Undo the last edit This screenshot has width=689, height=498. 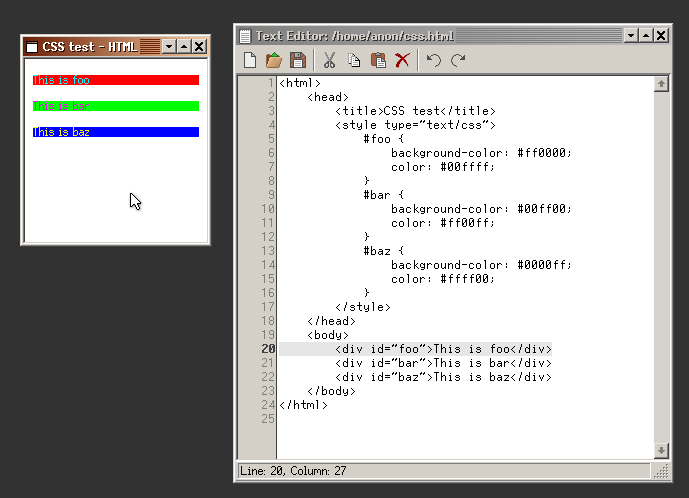[434, 60]
